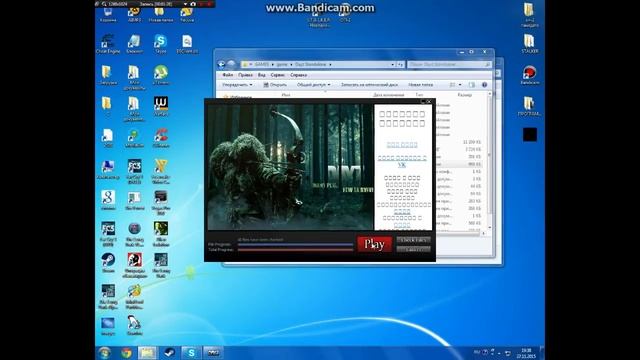
Task: Click the Back arrow button in Explorer
Action: pyautogui.click(x=222, y=64)
